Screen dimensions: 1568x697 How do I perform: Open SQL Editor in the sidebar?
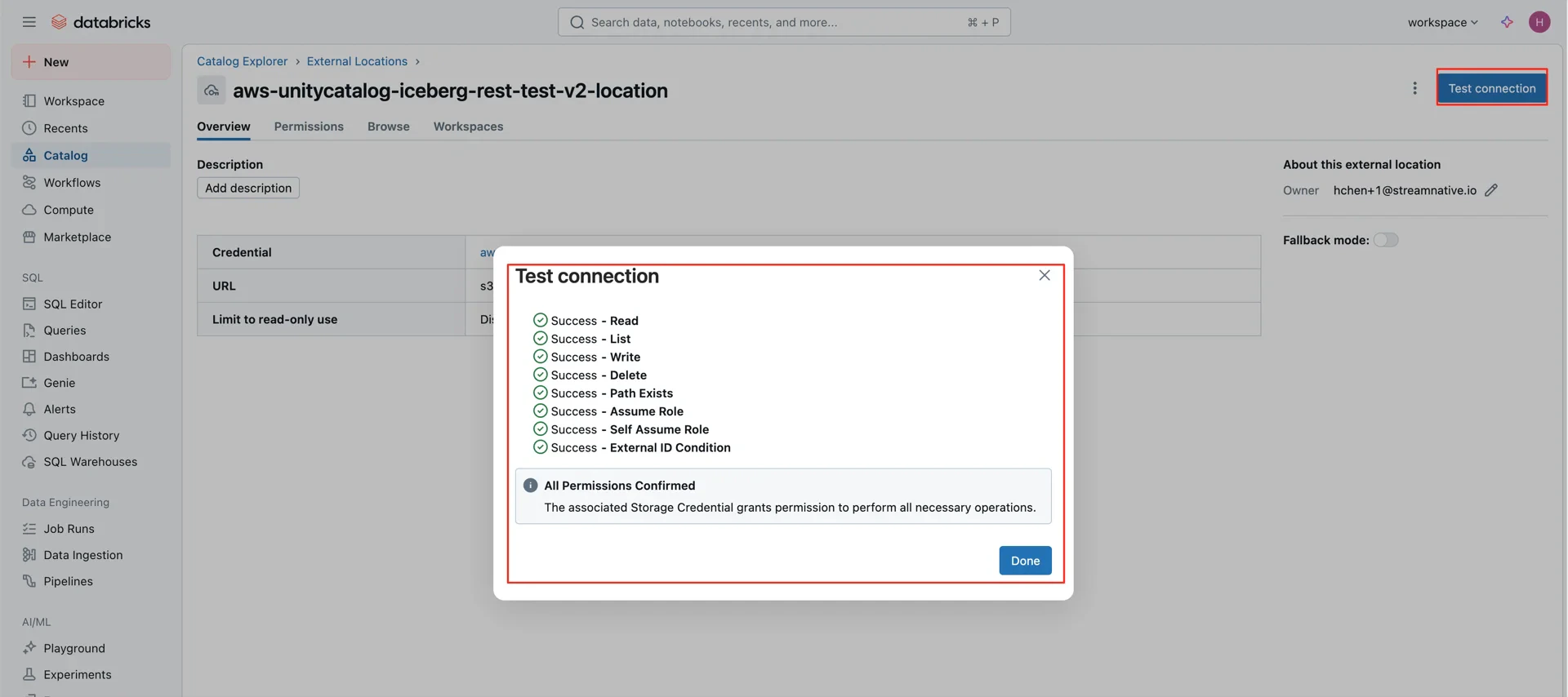point(91,304)
